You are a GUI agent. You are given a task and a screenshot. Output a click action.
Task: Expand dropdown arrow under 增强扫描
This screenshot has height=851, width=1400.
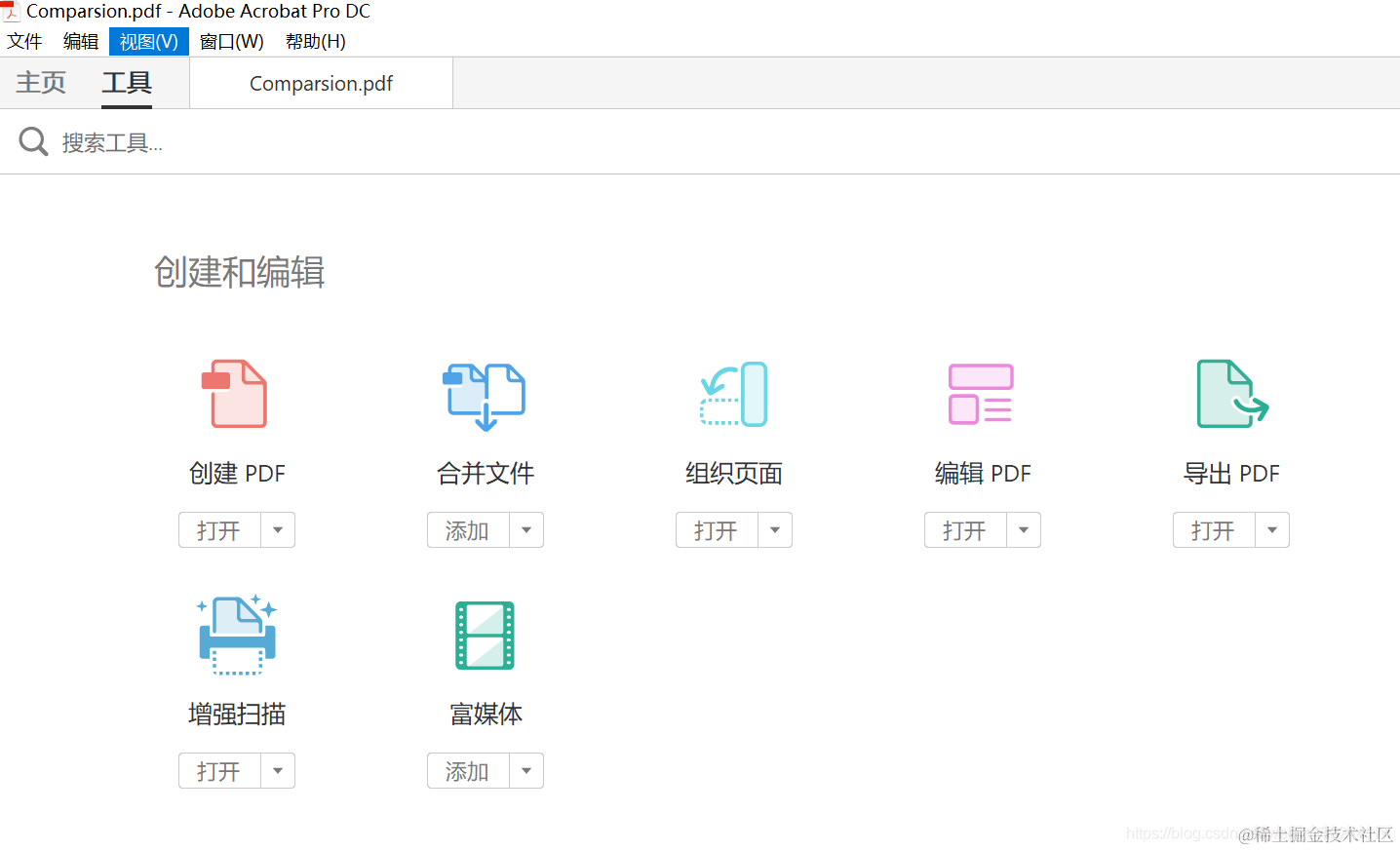pyautogui.click(x=278, y=771)
